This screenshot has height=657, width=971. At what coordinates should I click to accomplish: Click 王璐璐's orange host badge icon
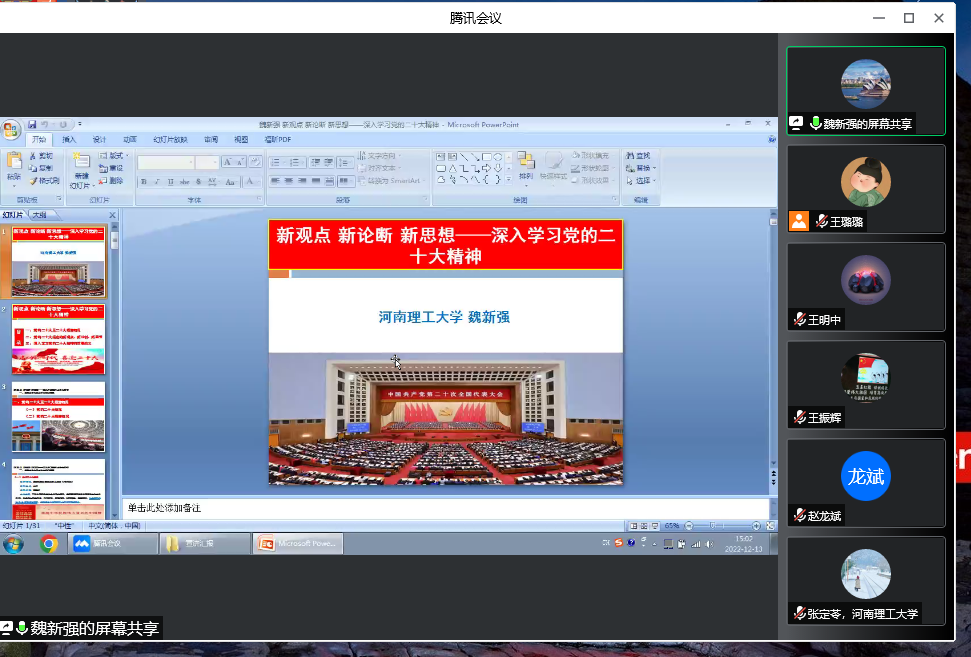coord(798,221)
